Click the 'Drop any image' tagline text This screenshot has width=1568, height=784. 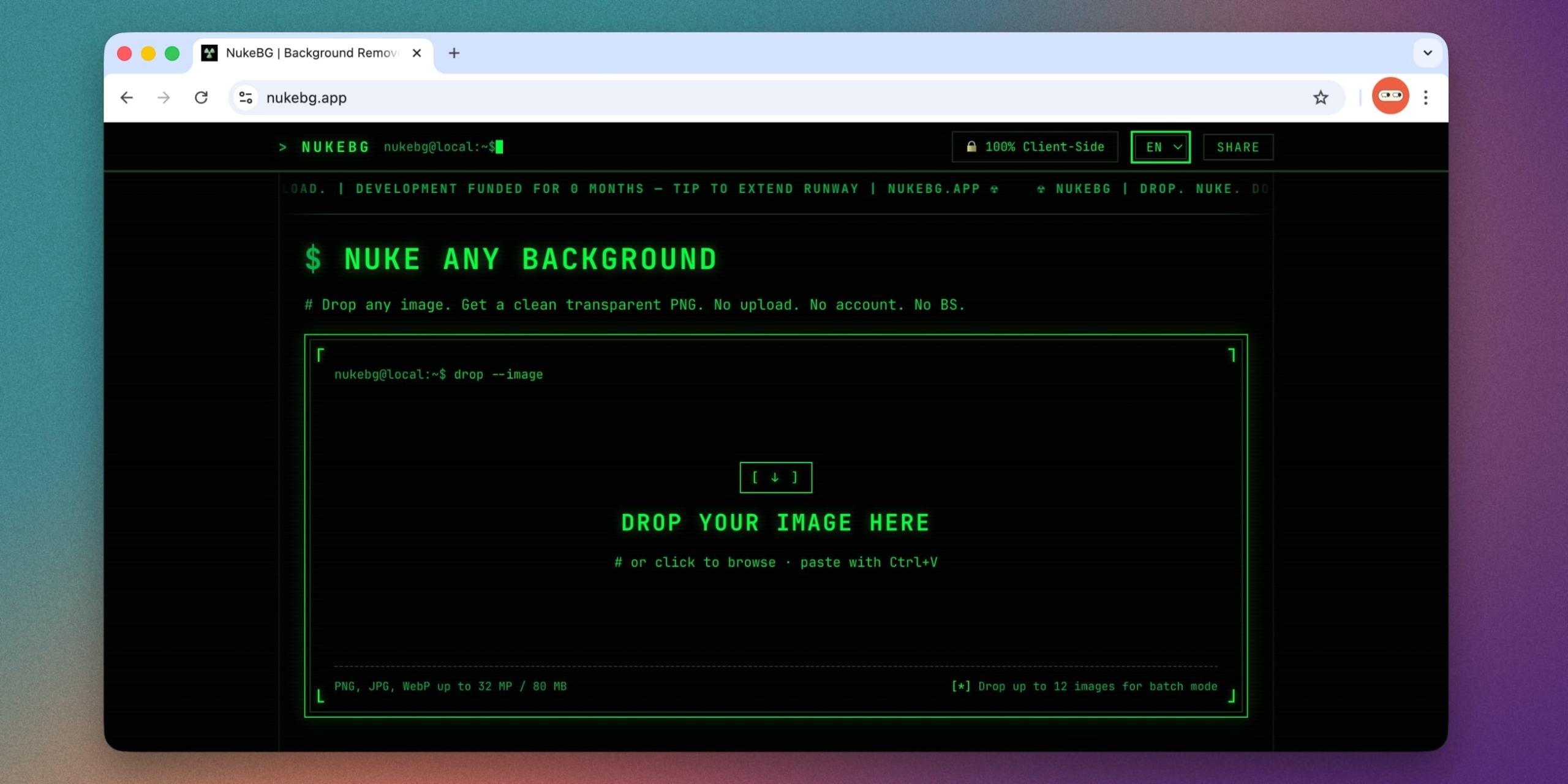coord(635,304)
